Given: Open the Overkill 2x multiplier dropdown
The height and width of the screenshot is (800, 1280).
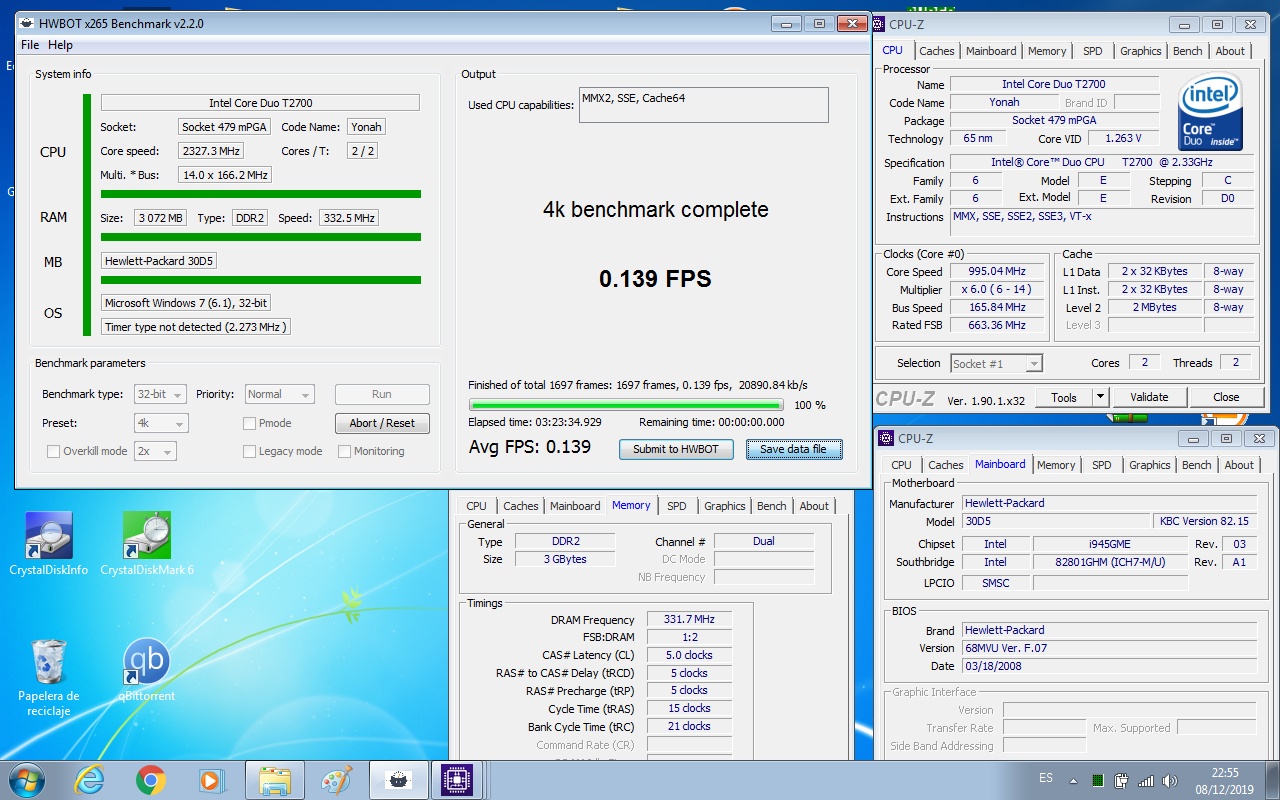Looking at the screenshot, I should 155,451.
